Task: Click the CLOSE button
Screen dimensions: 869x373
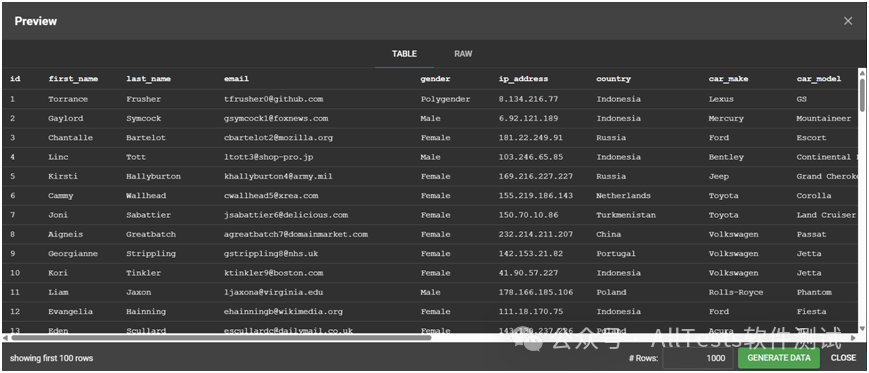Action: 843,358
